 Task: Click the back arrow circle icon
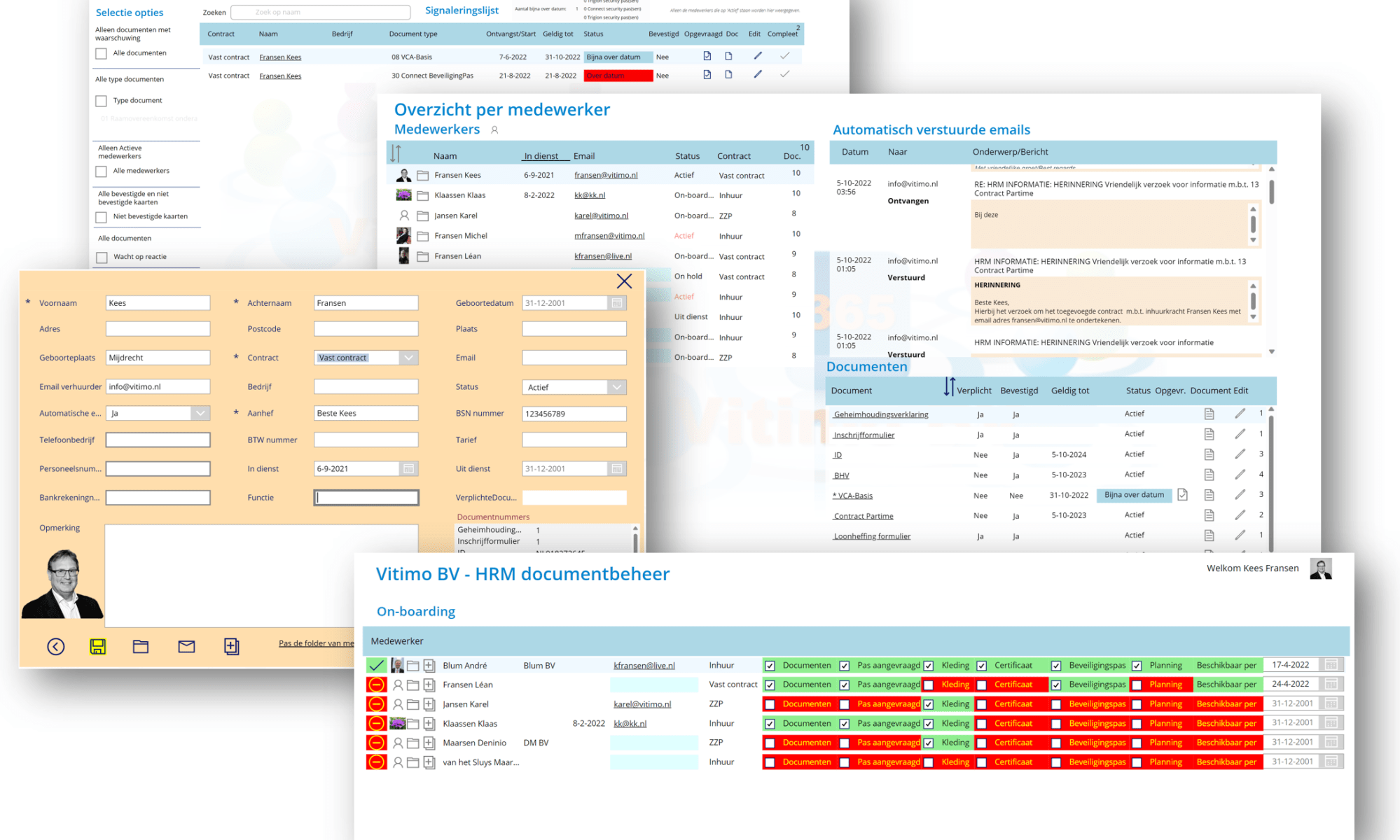point(56,646)
